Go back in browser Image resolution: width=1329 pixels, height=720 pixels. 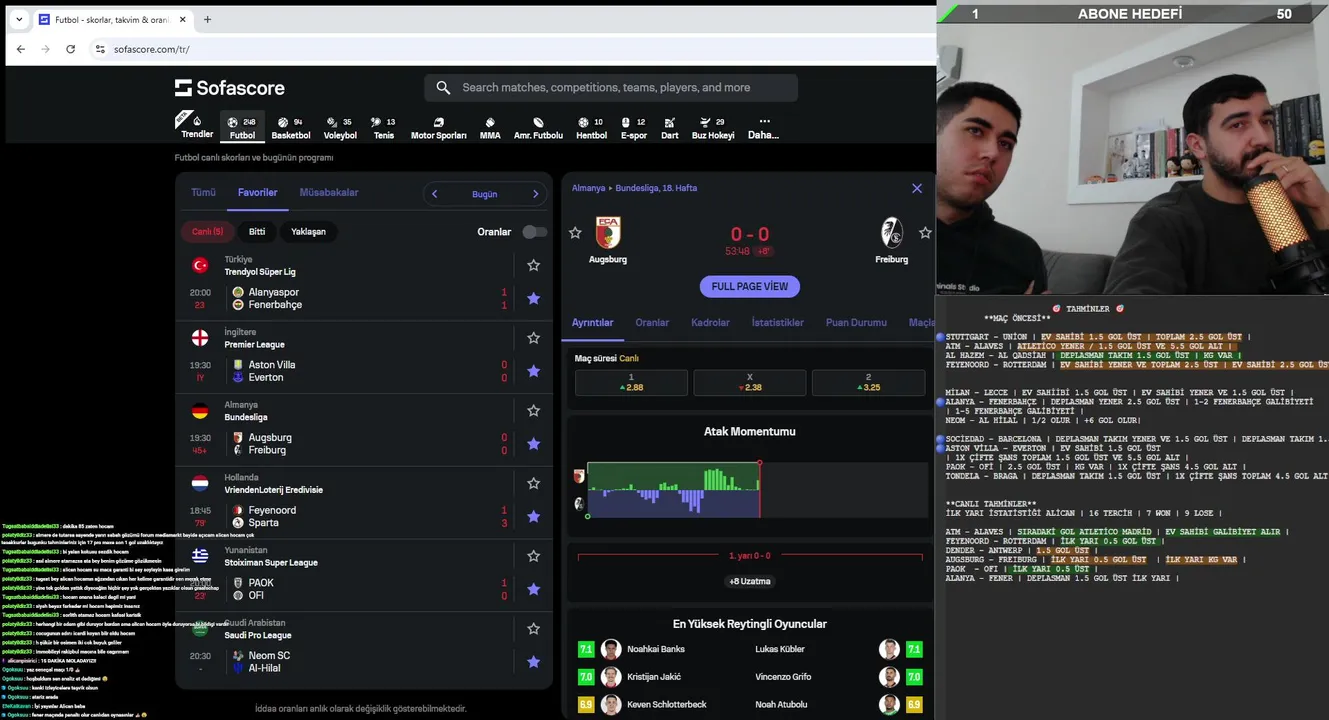tap(21, 49)
